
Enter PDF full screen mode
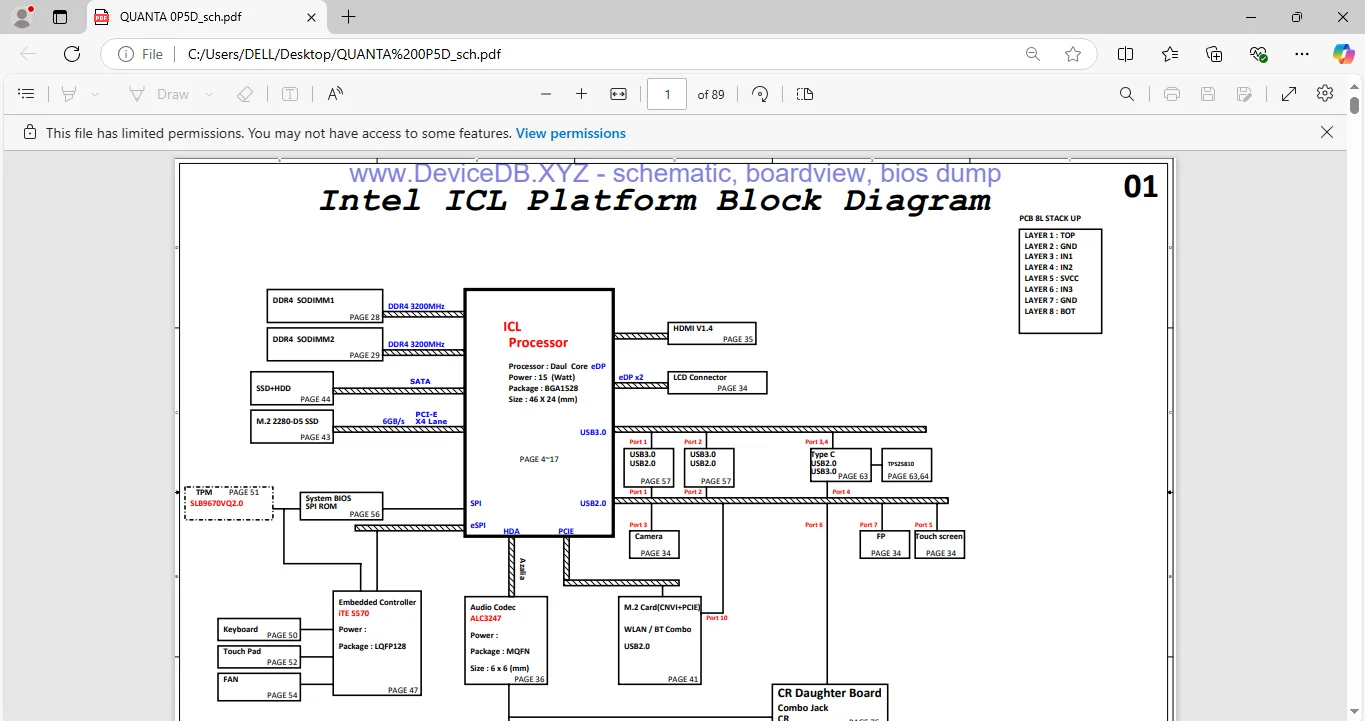(x=1289, y=94)
